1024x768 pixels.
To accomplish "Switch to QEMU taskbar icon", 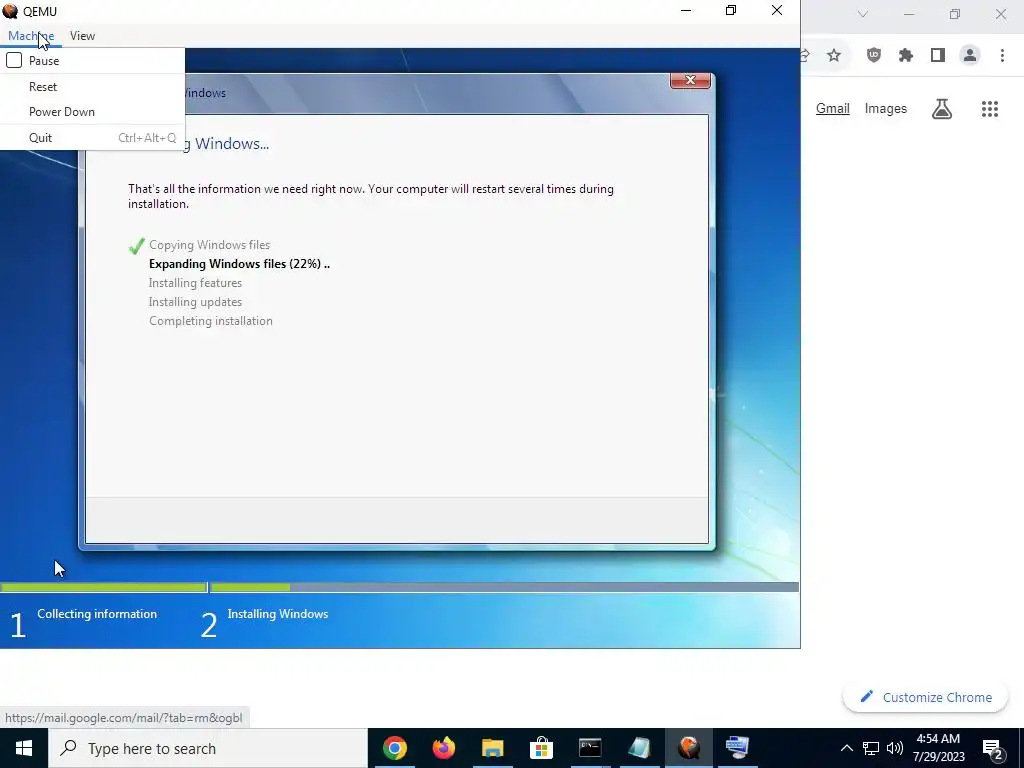I will pyautogui.click(x=688, y=748).
